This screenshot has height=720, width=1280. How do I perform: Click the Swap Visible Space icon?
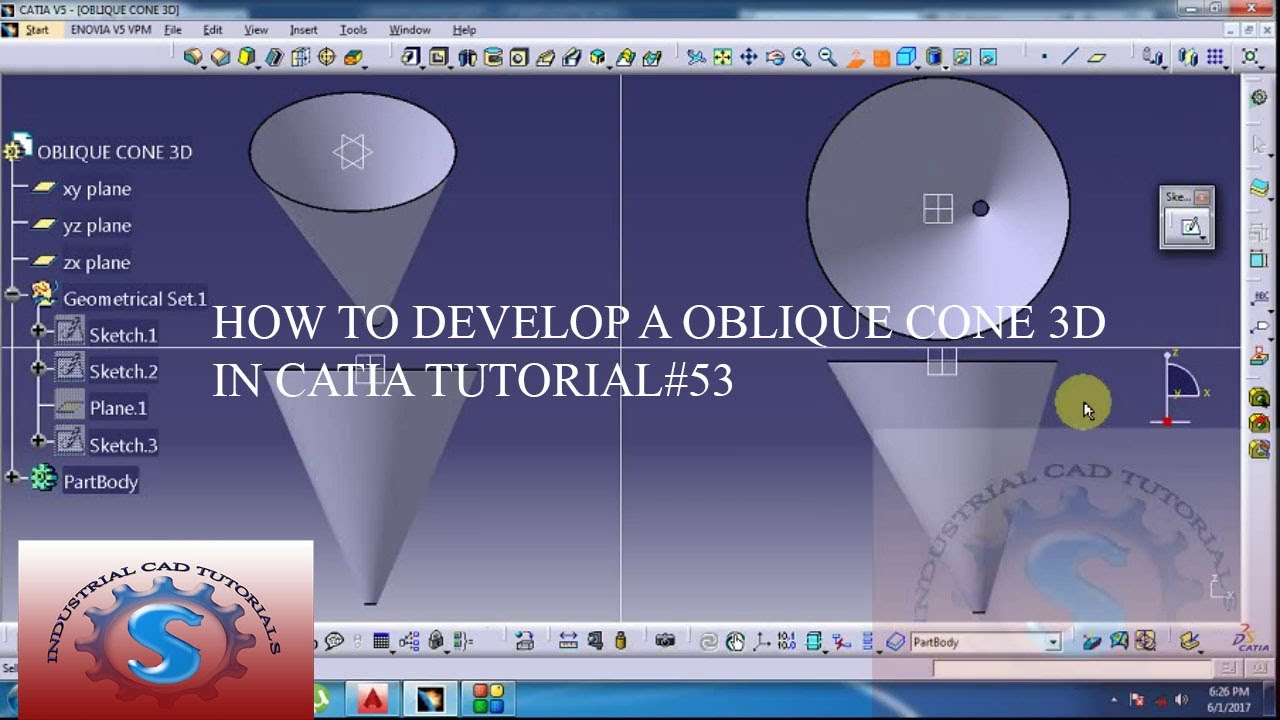point(987,58)
